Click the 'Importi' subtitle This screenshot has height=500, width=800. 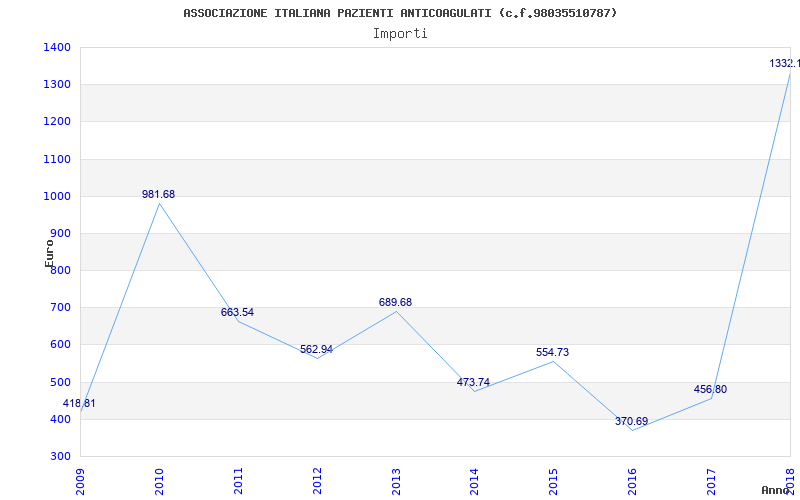400,34
